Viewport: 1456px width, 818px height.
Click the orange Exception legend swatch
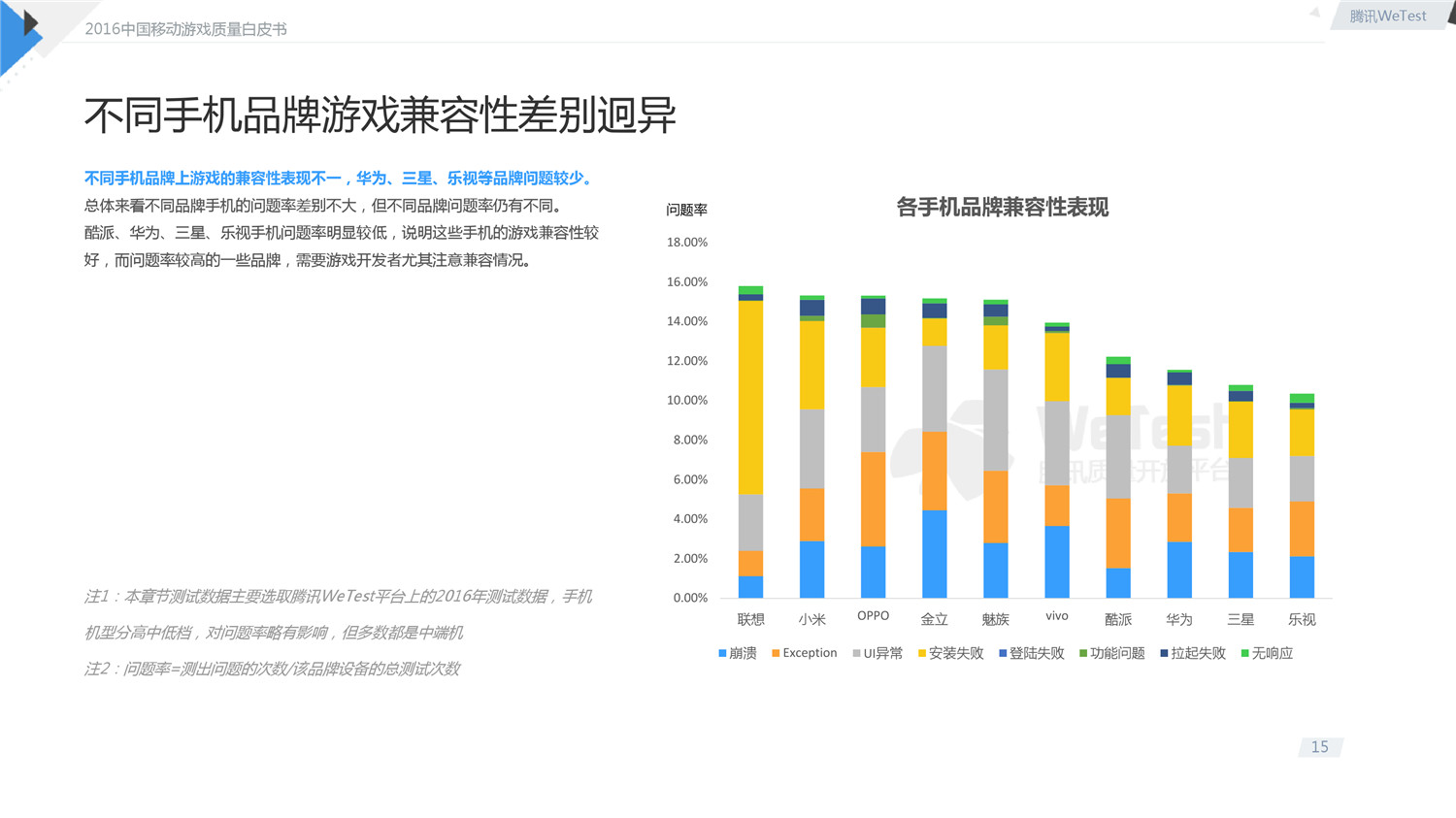pyautogui.click(x=776, y=654)
